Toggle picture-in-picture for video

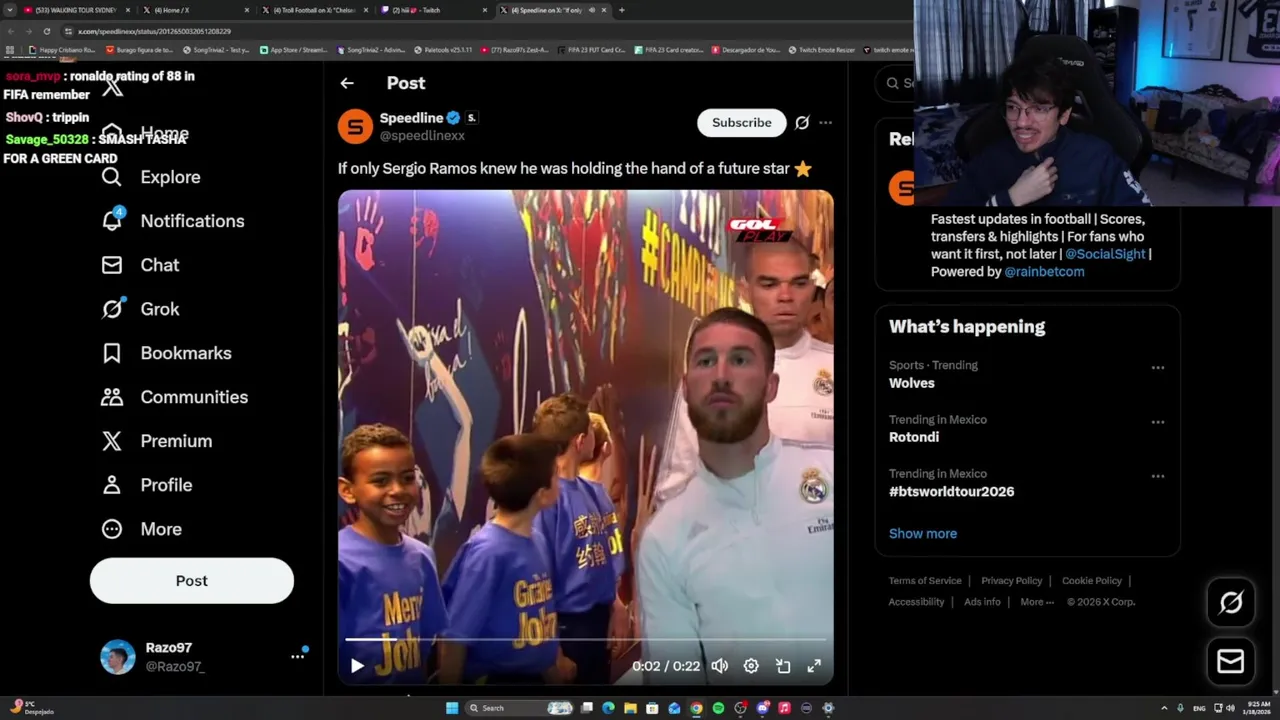[783, 666]
